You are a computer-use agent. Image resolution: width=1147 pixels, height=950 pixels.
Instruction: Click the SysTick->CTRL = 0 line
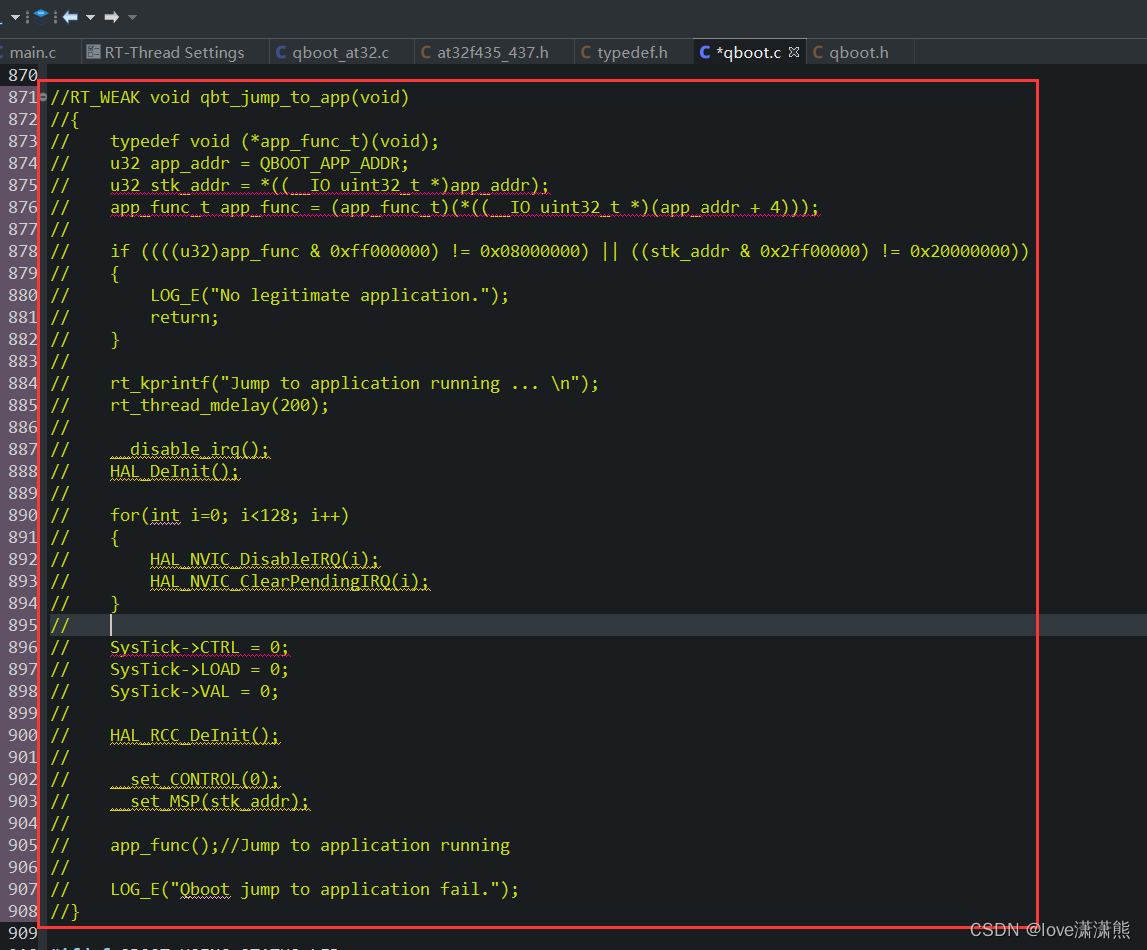click(x=200, y=647)
